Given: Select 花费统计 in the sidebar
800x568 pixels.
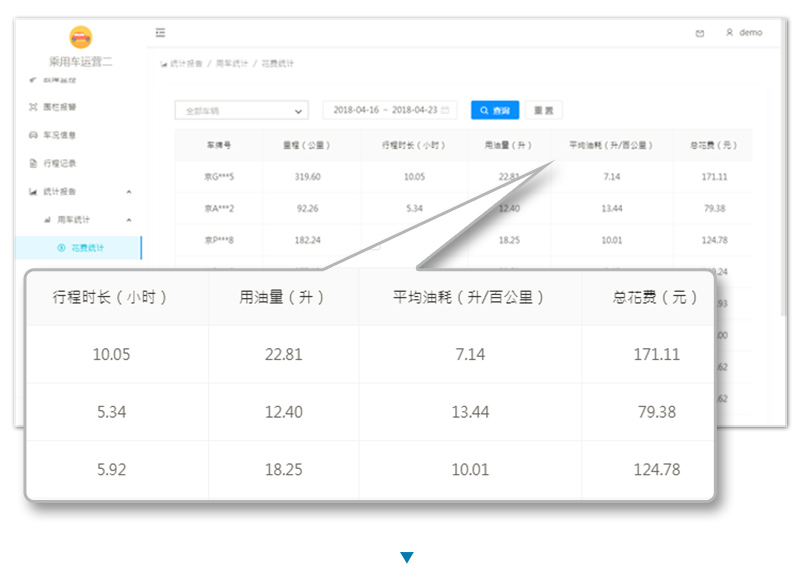Looking at the screenshot, I should tap(87, 247).
